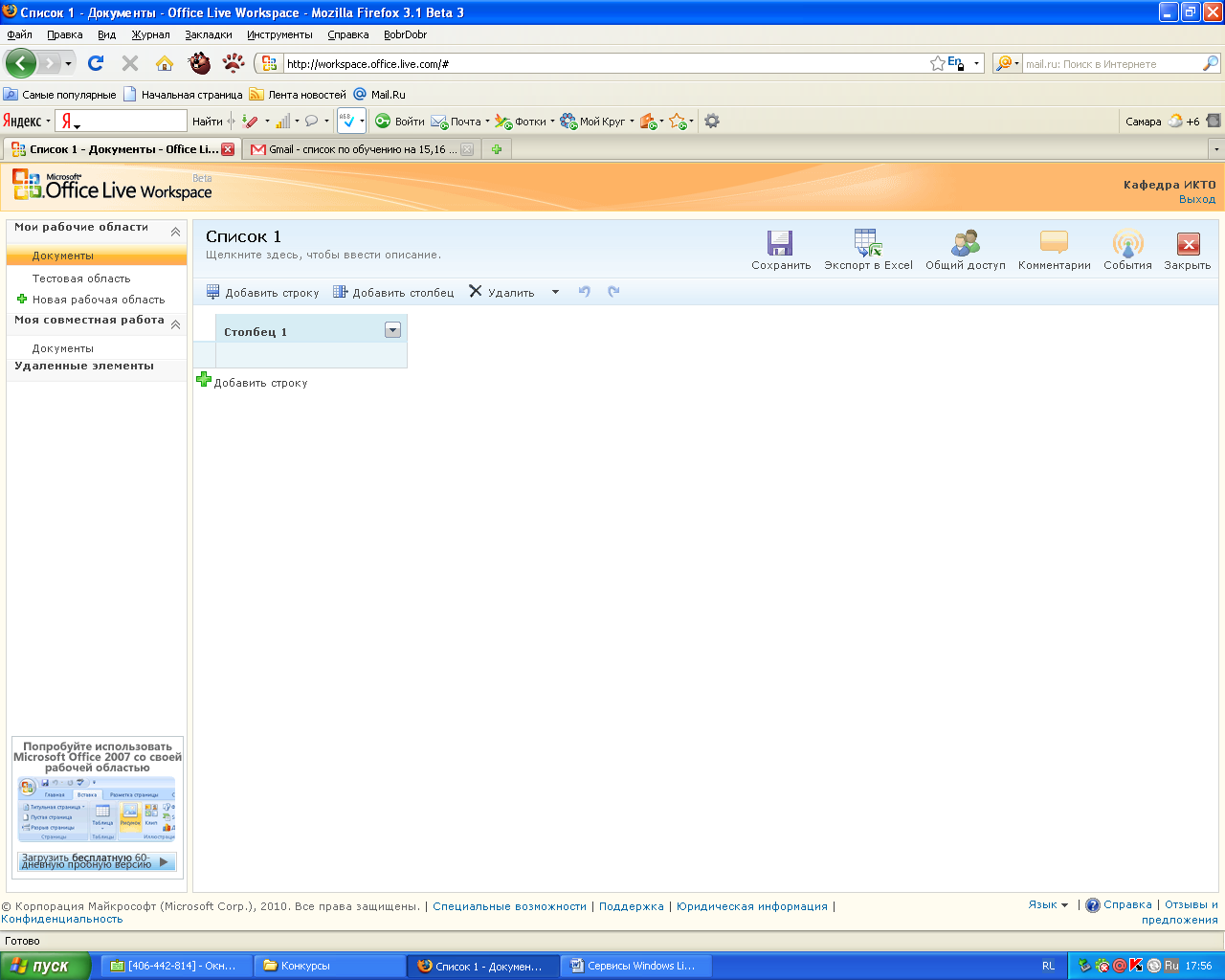
Task: Click the bookmark star in address bar
Action: (x=937, y=63)
